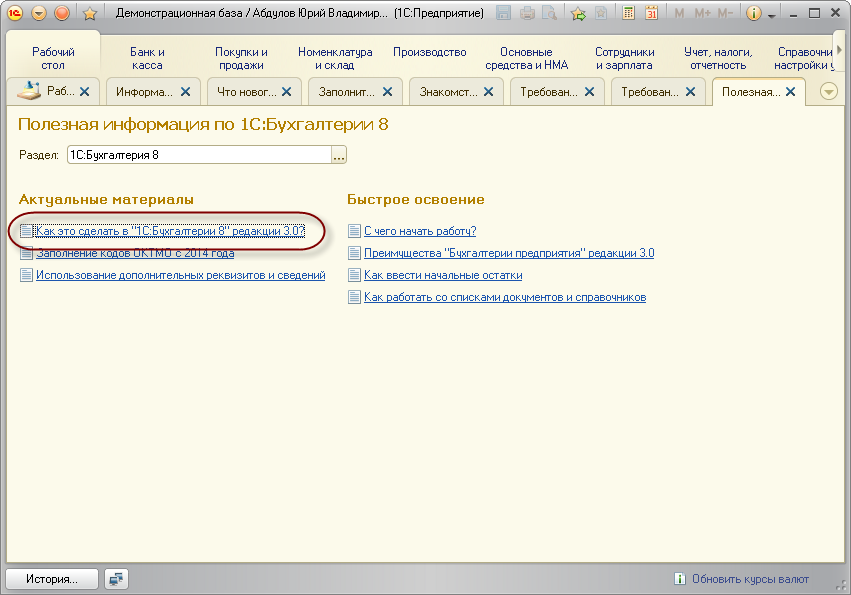Screen dimensions: 851x595
Task: Open link Использование дополнительных реквизитов и сведений
Action: (181, 275)
